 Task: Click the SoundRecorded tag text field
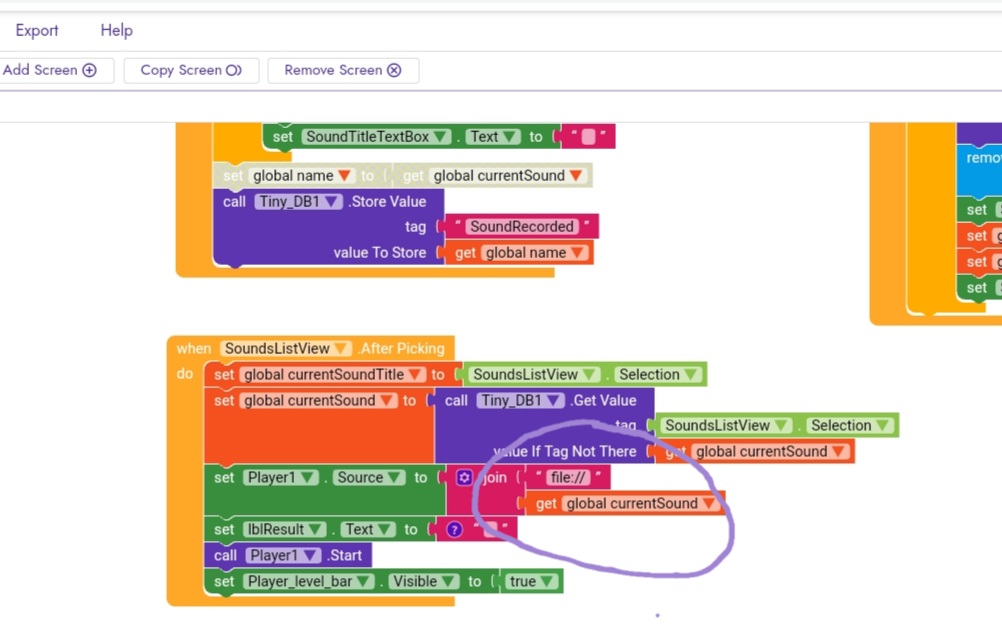pos(522,227)
